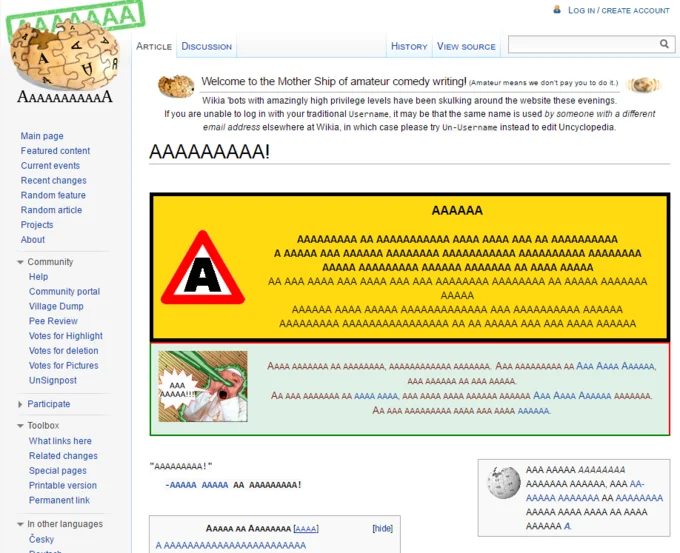
Task: Open the View source tab
Action: [466, 46]
